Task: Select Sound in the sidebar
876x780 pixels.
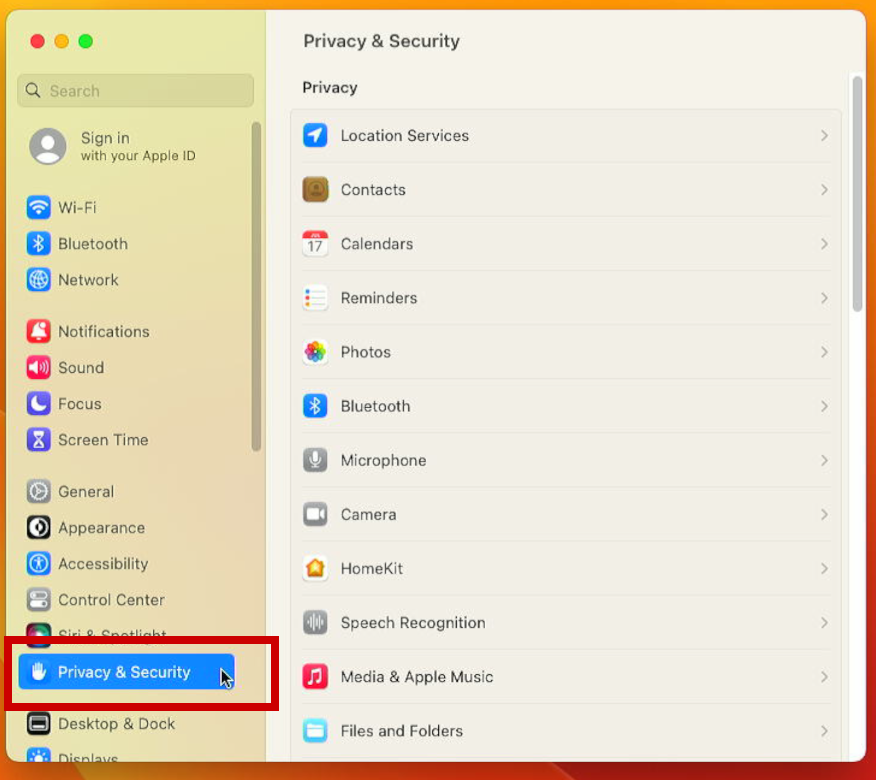Action: tap(81, 368)
